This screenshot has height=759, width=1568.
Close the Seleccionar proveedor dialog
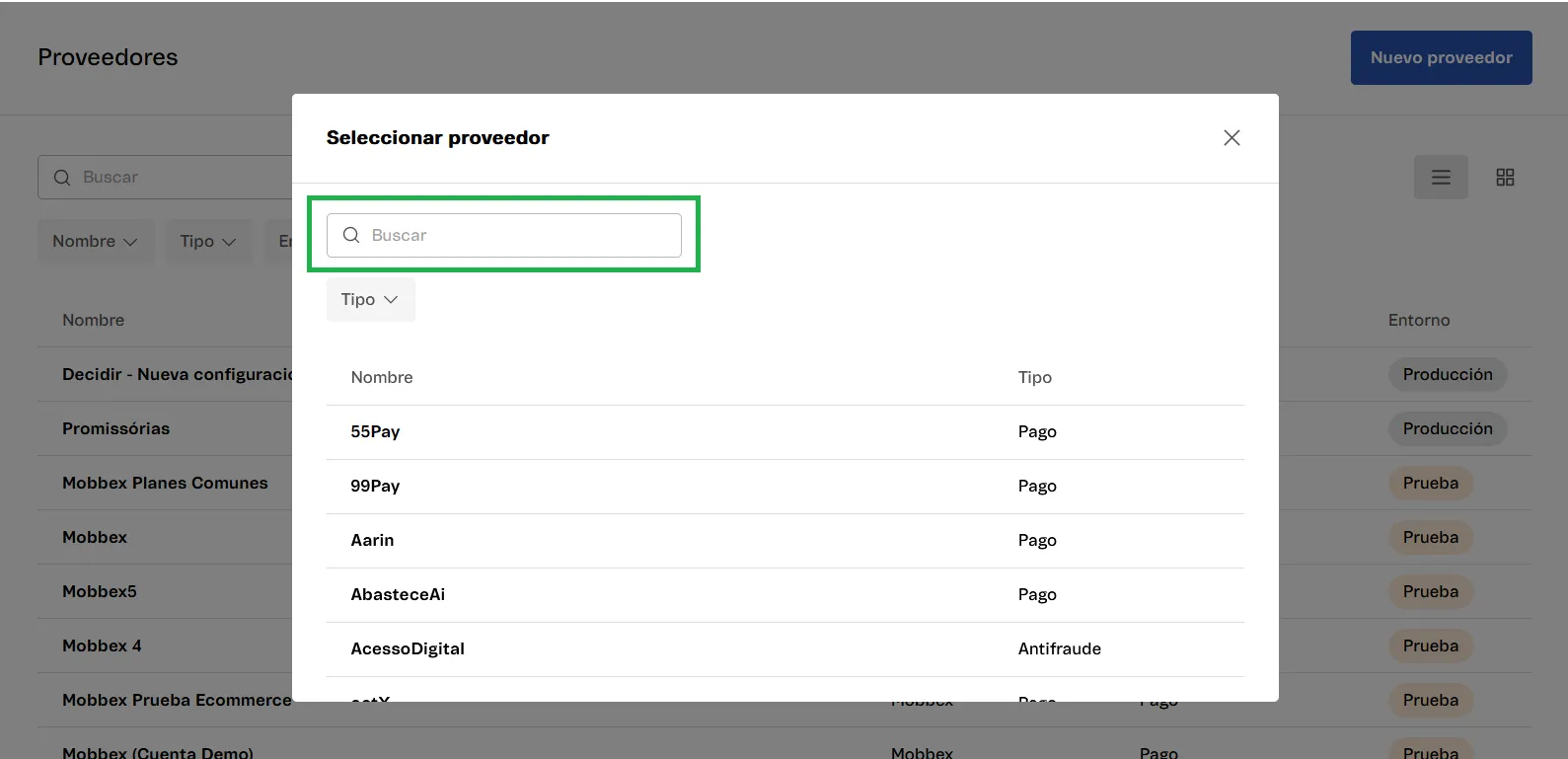point(1232,138)
